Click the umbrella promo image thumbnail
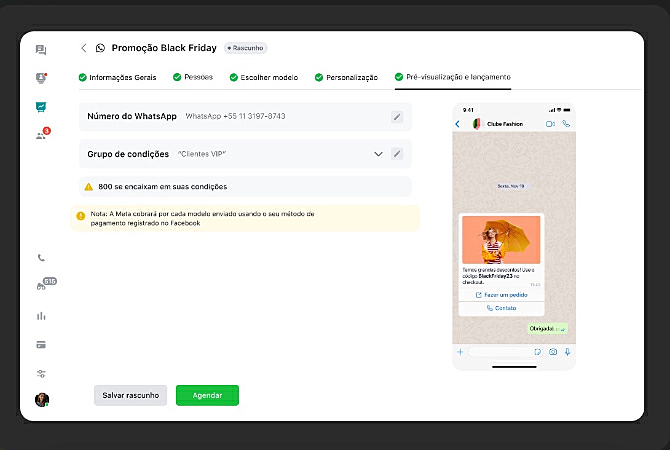670x450 pixels. [501, 241]
